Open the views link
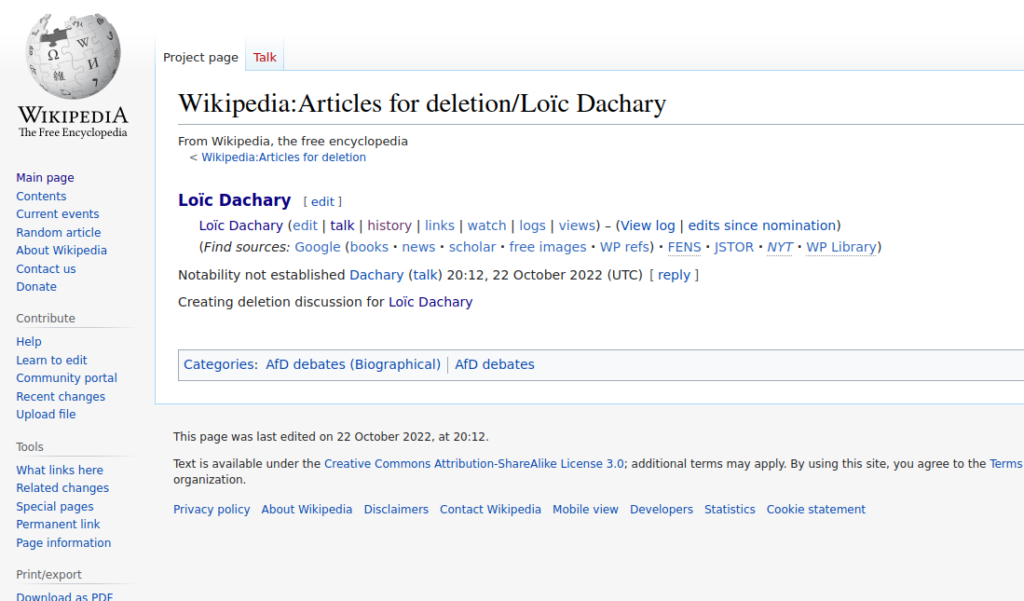This screenshot has height=601, width=1024. (577, 225)
